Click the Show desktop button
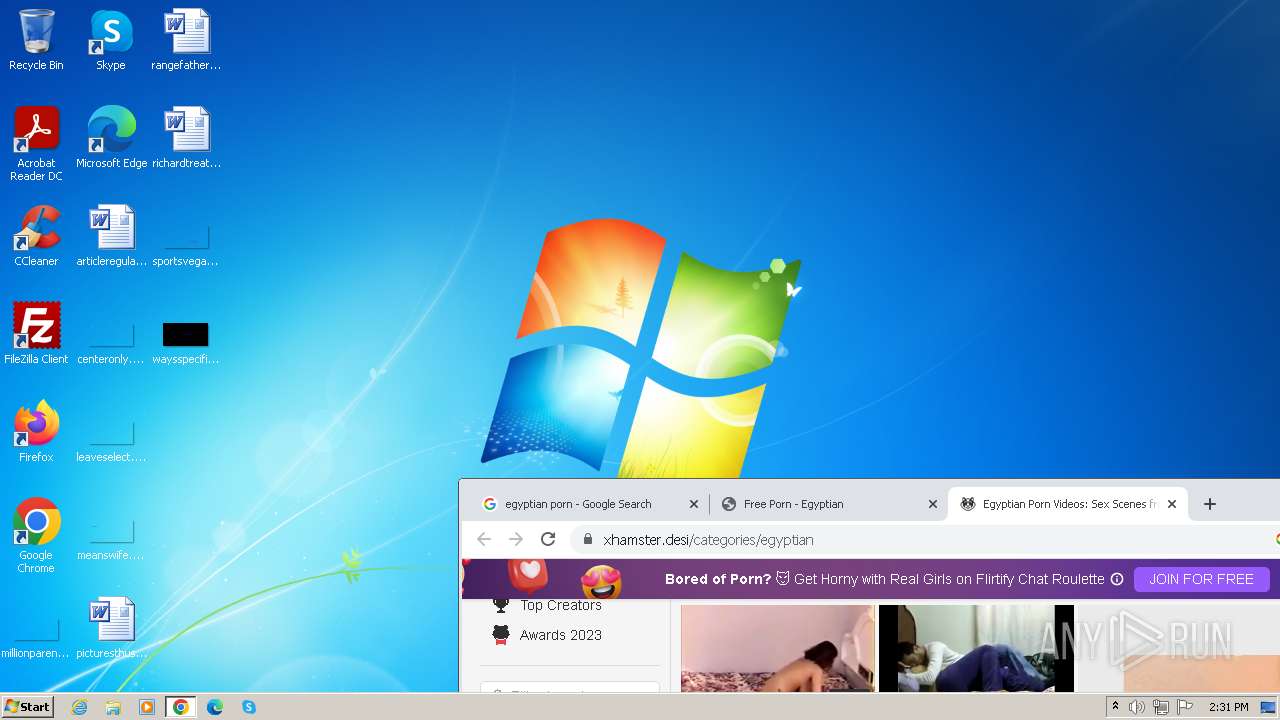 point(1269,707)
